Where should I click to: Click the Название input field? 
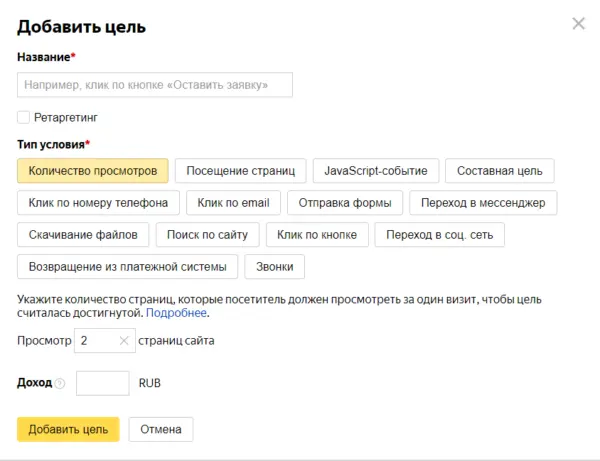click(155, 85)
